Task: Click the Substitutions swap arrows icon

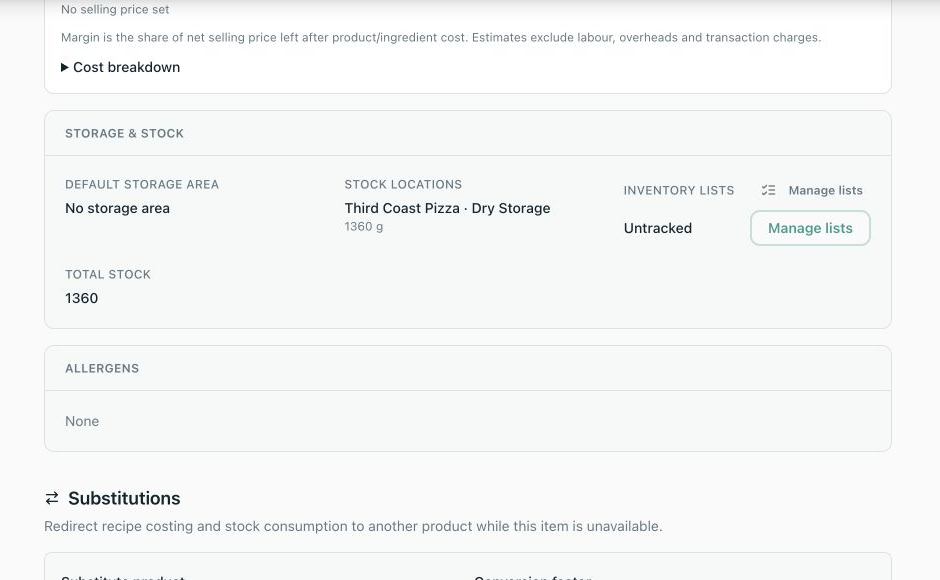Action: click(x=52, y=498)
